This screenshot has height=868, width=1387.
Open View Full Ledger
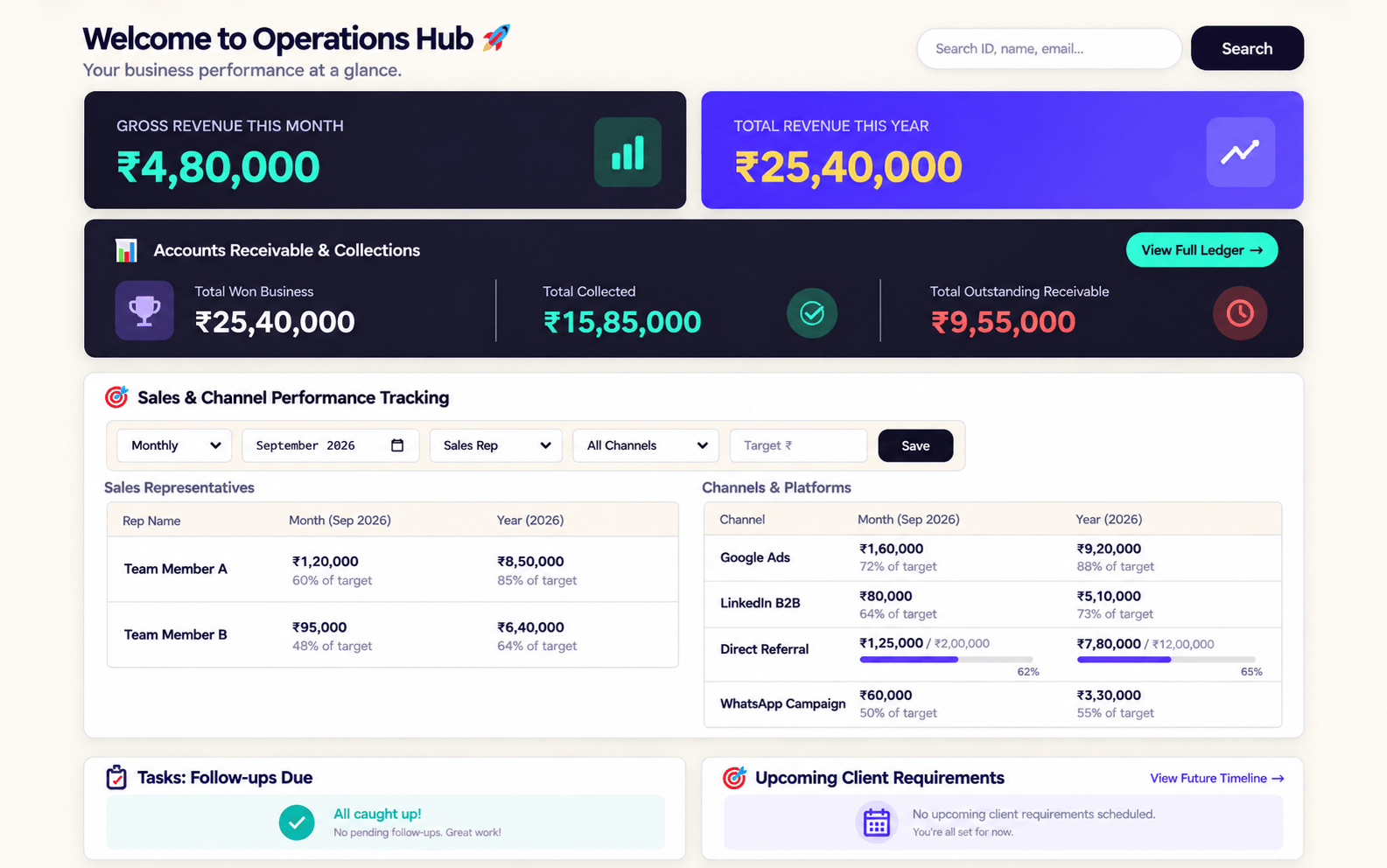pyautogui.click(x=1201, y=250)
